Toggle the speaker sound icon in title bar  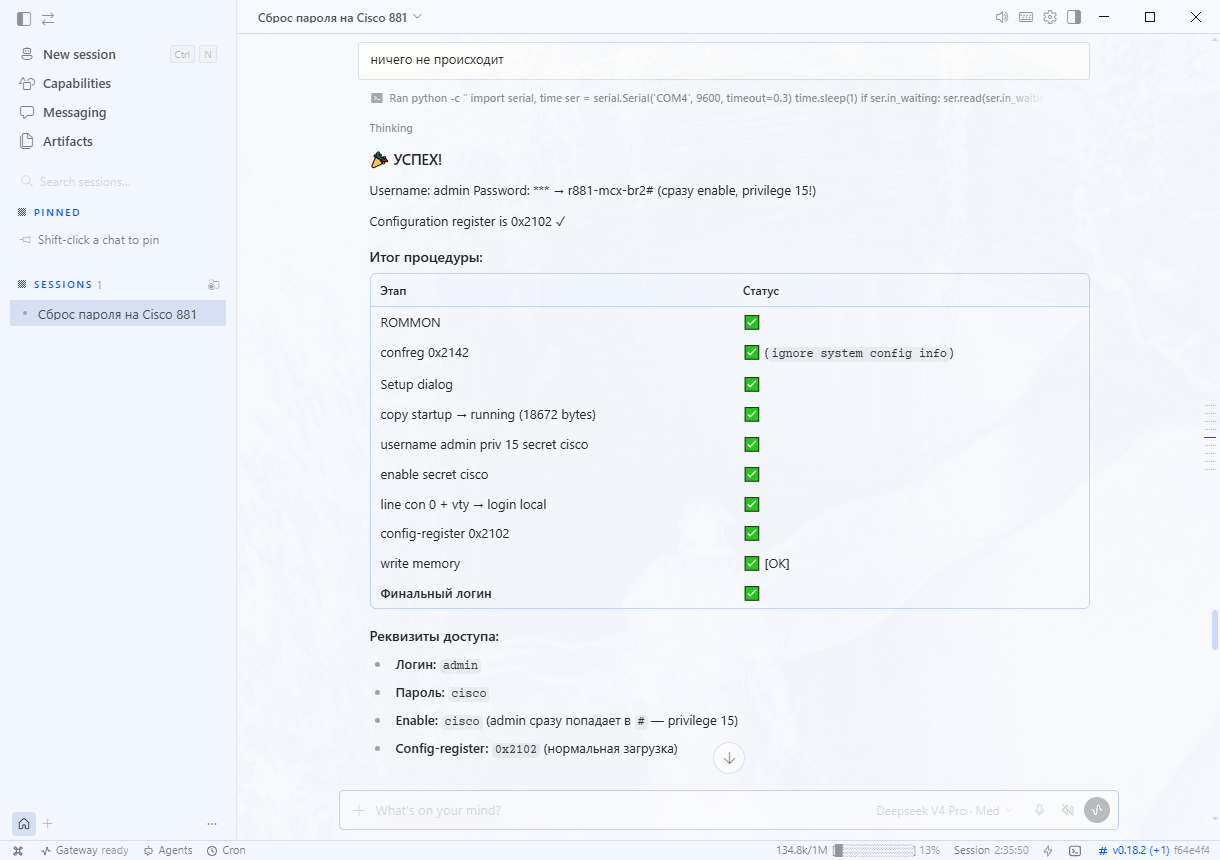[x=1002, y=17]
